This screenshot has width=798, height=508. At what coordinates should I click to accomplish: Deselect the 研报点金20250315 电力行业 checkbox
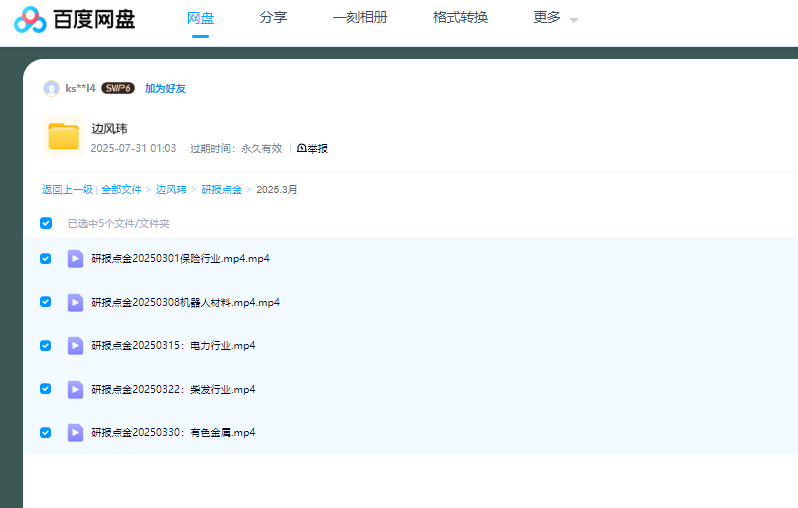pyautogui.click(x=46, y=346)
